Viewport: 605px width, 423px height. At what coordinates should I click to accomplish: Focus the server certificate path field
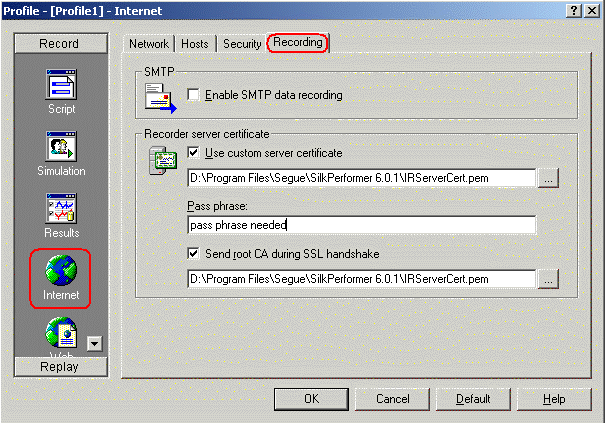[362, 178]
